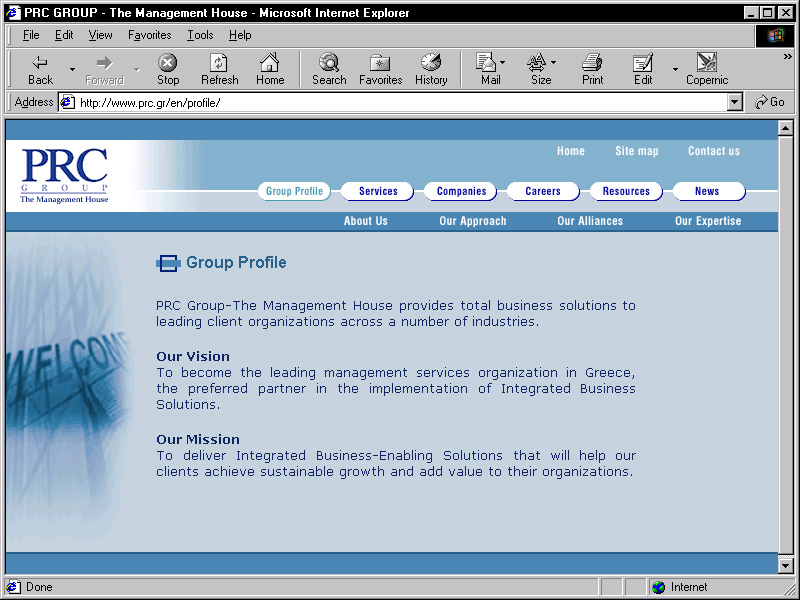Launch Copernic from the toolbar
Screen dimensions: 800x600
tap(707, 69)
